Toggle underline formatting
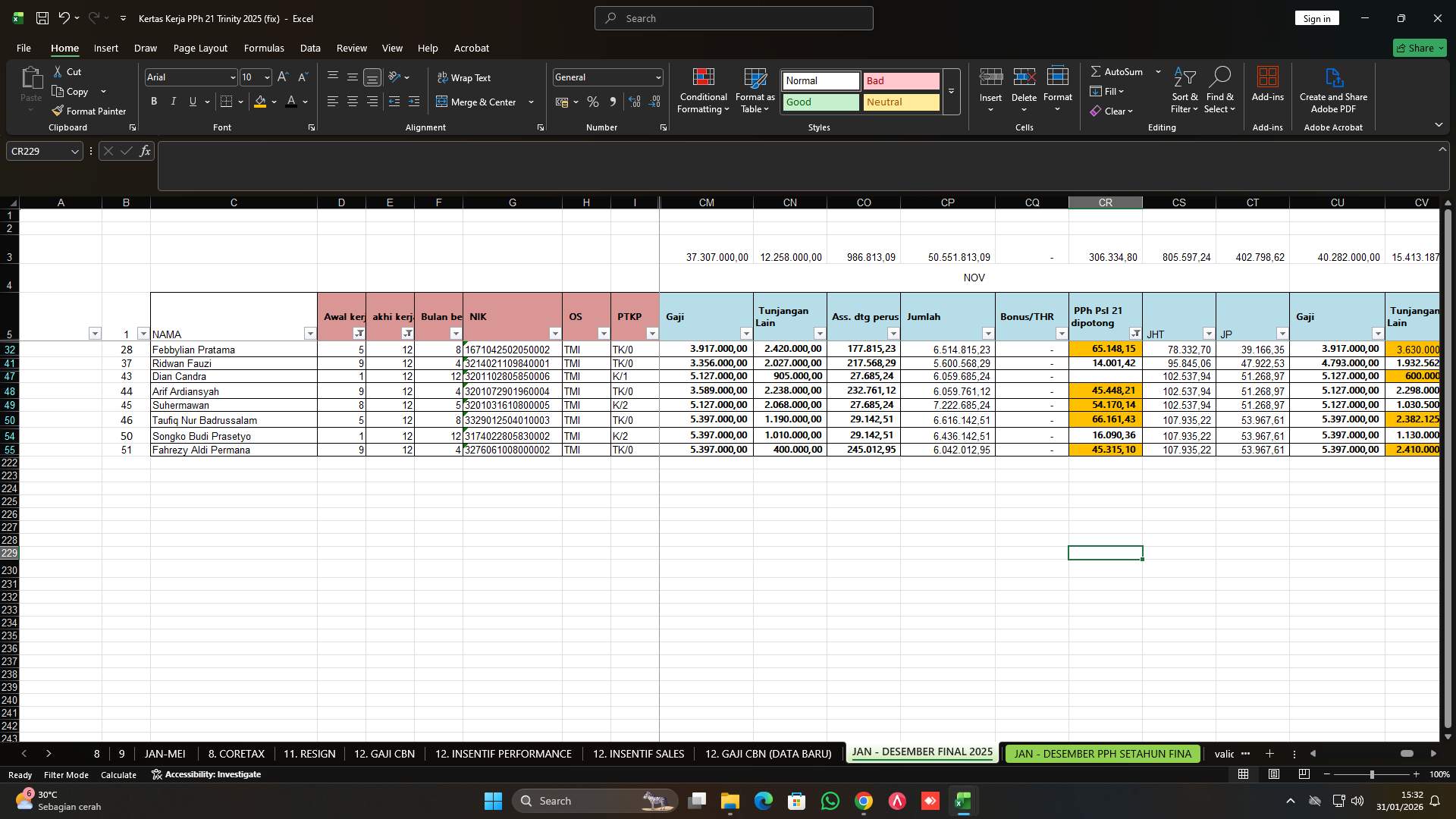This screenshot has height=819, width=1456. pos(192,101)
